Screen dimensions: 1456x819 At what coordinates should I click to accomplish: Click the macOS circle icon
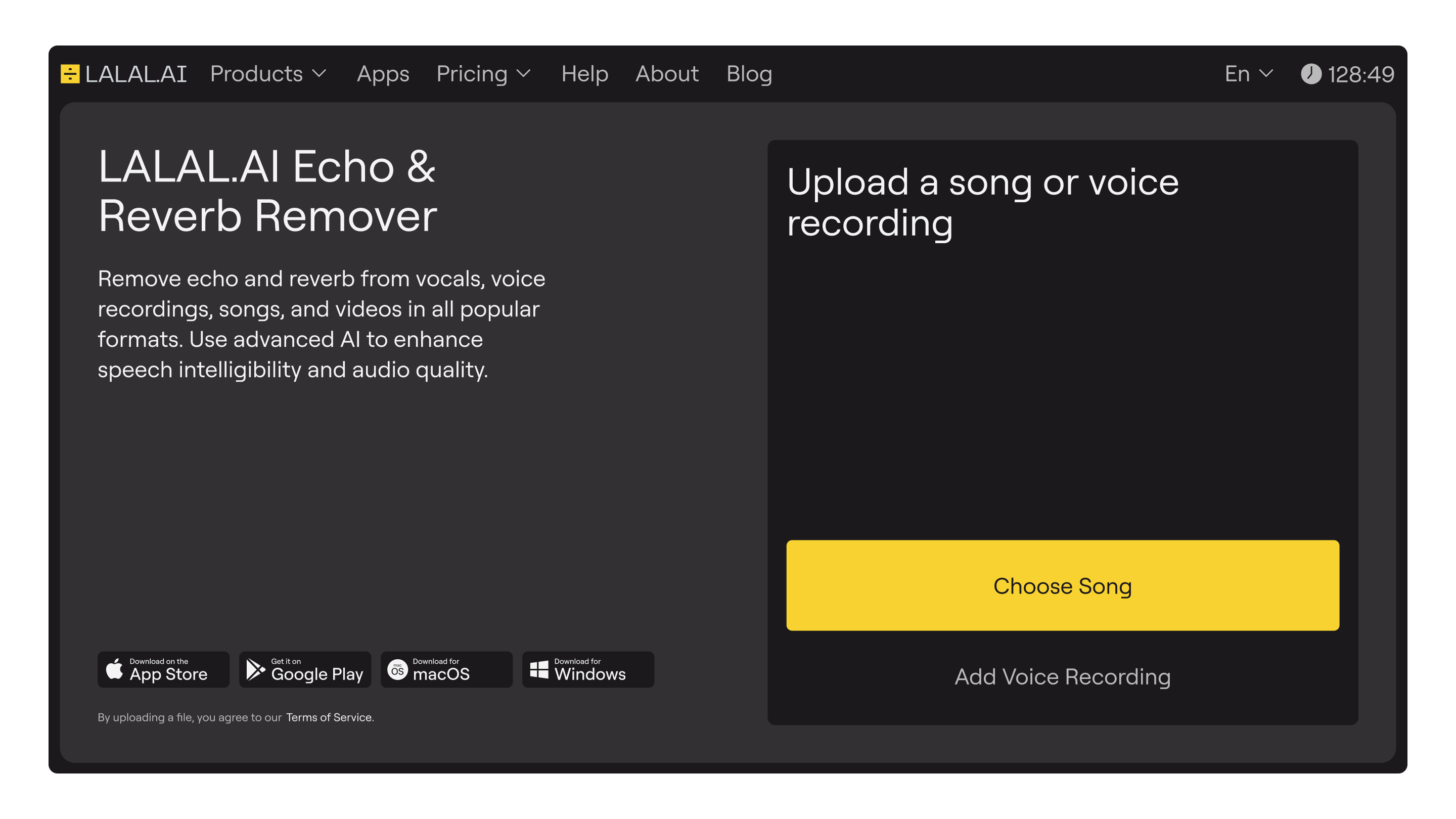pos(397,670)
